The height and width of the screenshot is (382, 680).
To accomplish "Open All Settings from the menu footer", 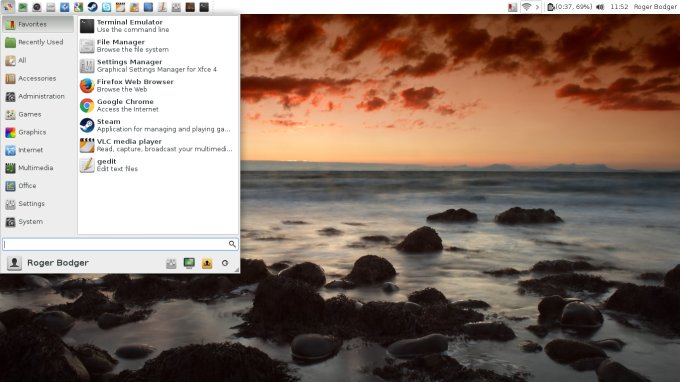I will tap(171, 263).
